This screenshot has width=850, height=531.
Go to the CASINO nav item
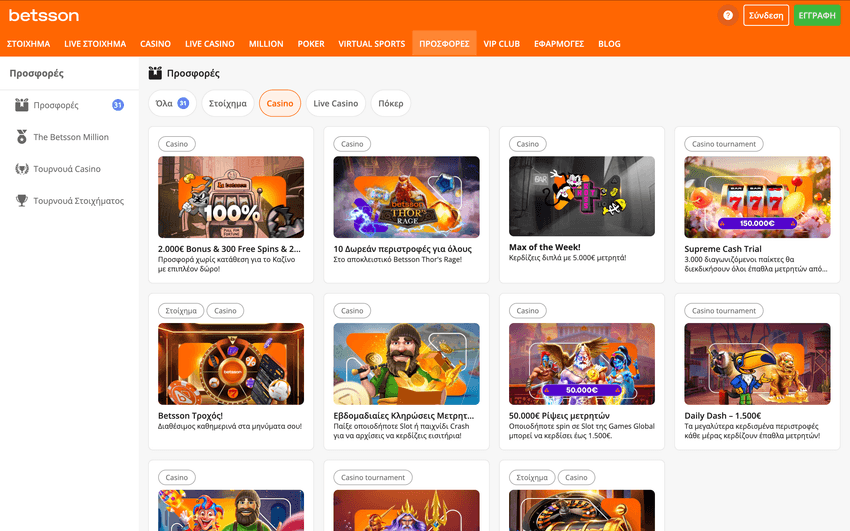coord(155,44)
